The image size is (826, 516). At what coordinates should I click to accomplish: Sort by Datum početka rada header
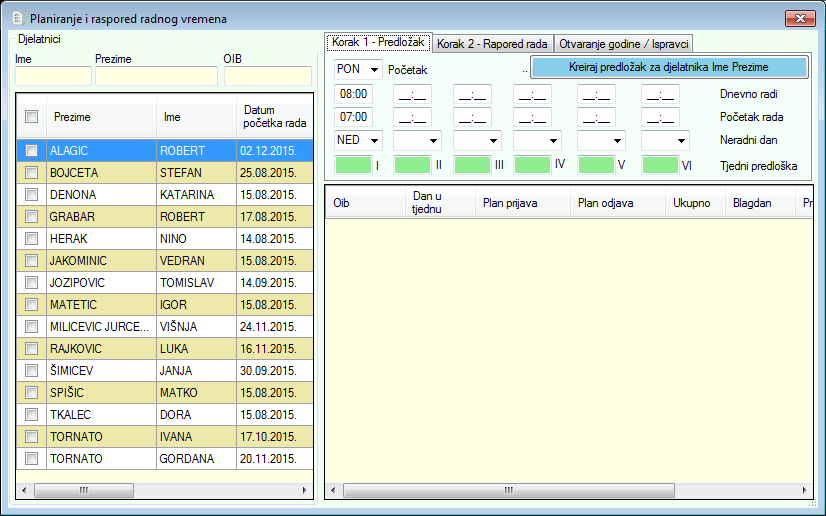(274, 116)
